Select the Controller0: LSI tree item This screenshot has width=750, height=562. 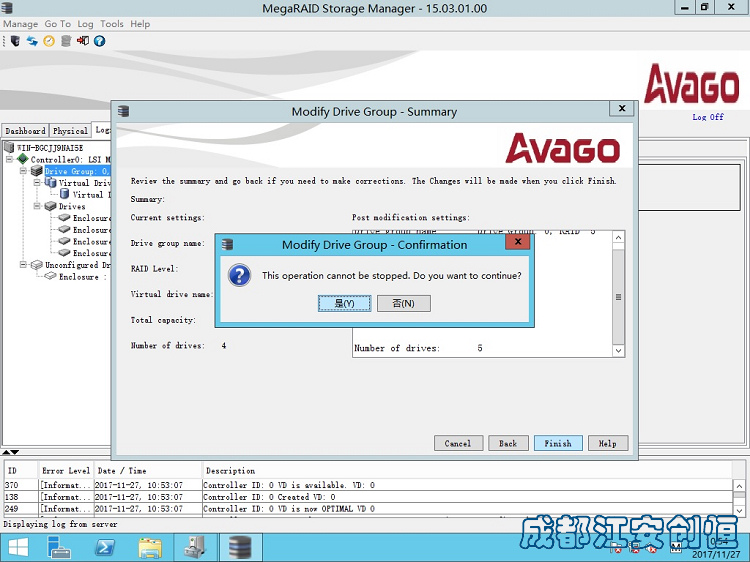tap(70, 159)
